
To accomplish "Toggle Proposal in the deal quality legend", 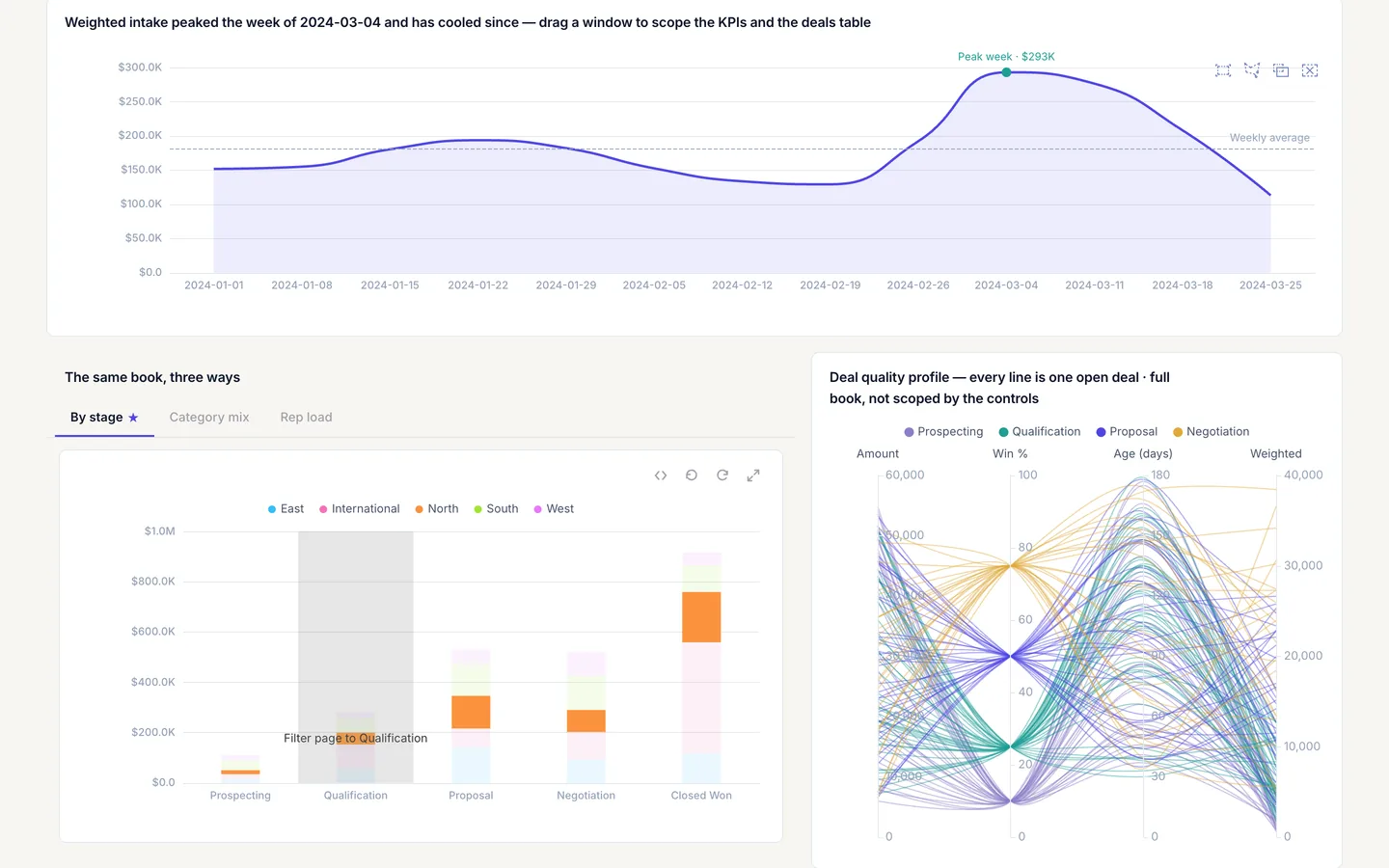I will [x=1127, y=432].
